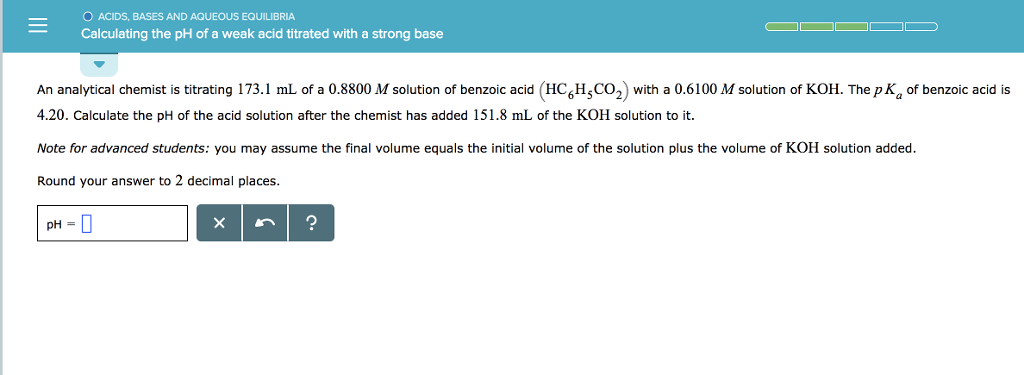Click the Note for advanced students text
Image resolution: width=1024 pixels, height=375 pixels.
(123, 149)
